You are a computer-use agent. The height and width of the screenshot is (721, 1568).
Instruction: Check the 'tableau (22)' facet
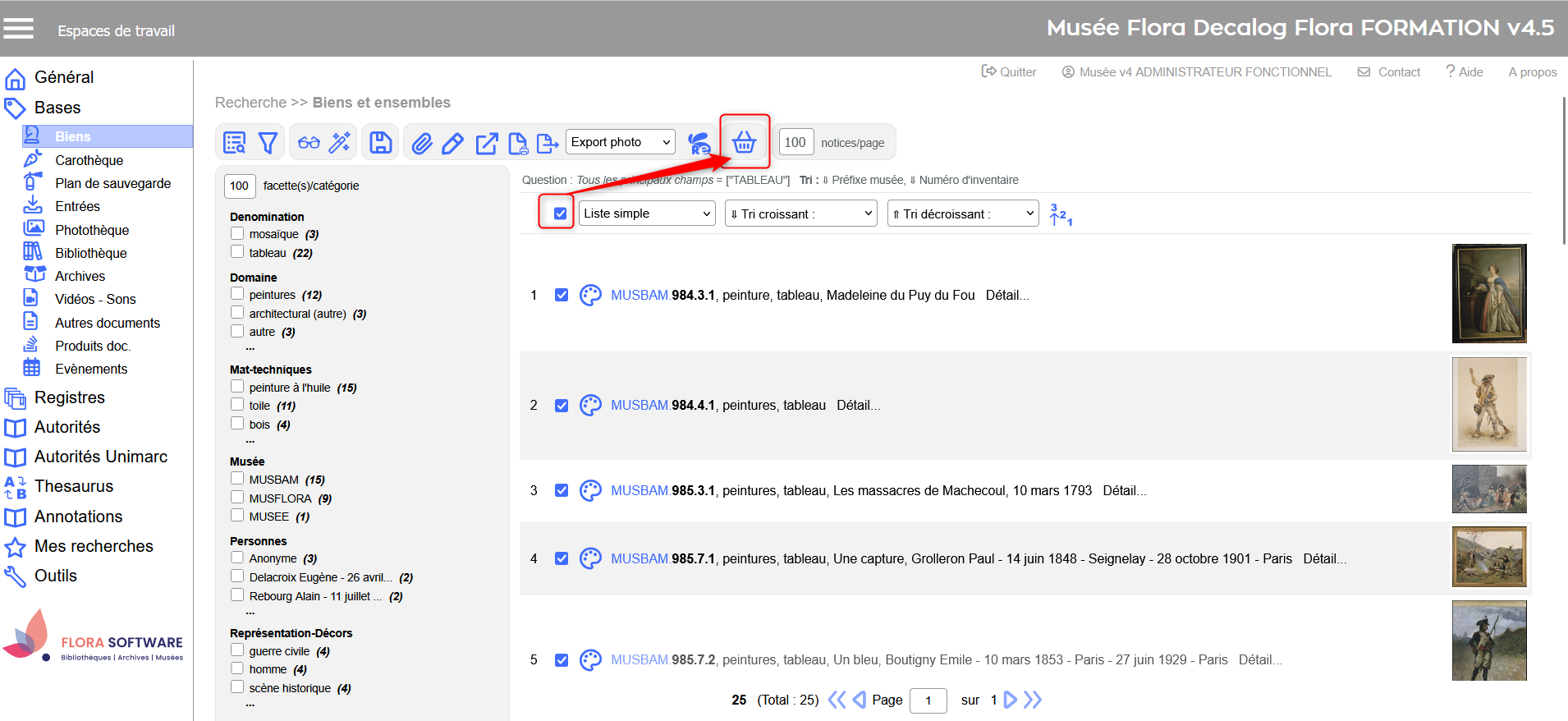[237, 252]
